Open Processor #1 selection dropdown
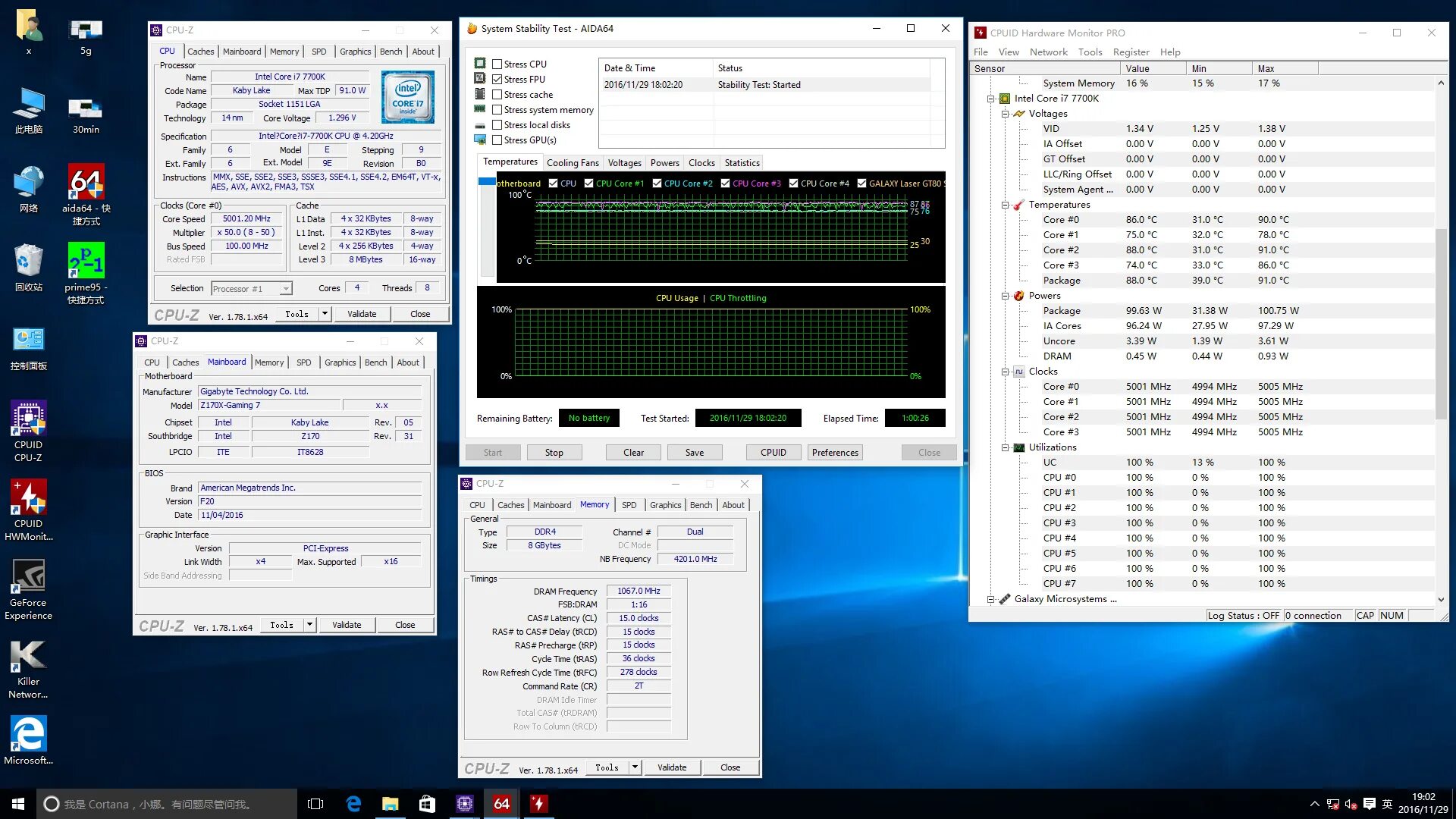The height and width of the screenshot is (819, 1456). (286, 289)
